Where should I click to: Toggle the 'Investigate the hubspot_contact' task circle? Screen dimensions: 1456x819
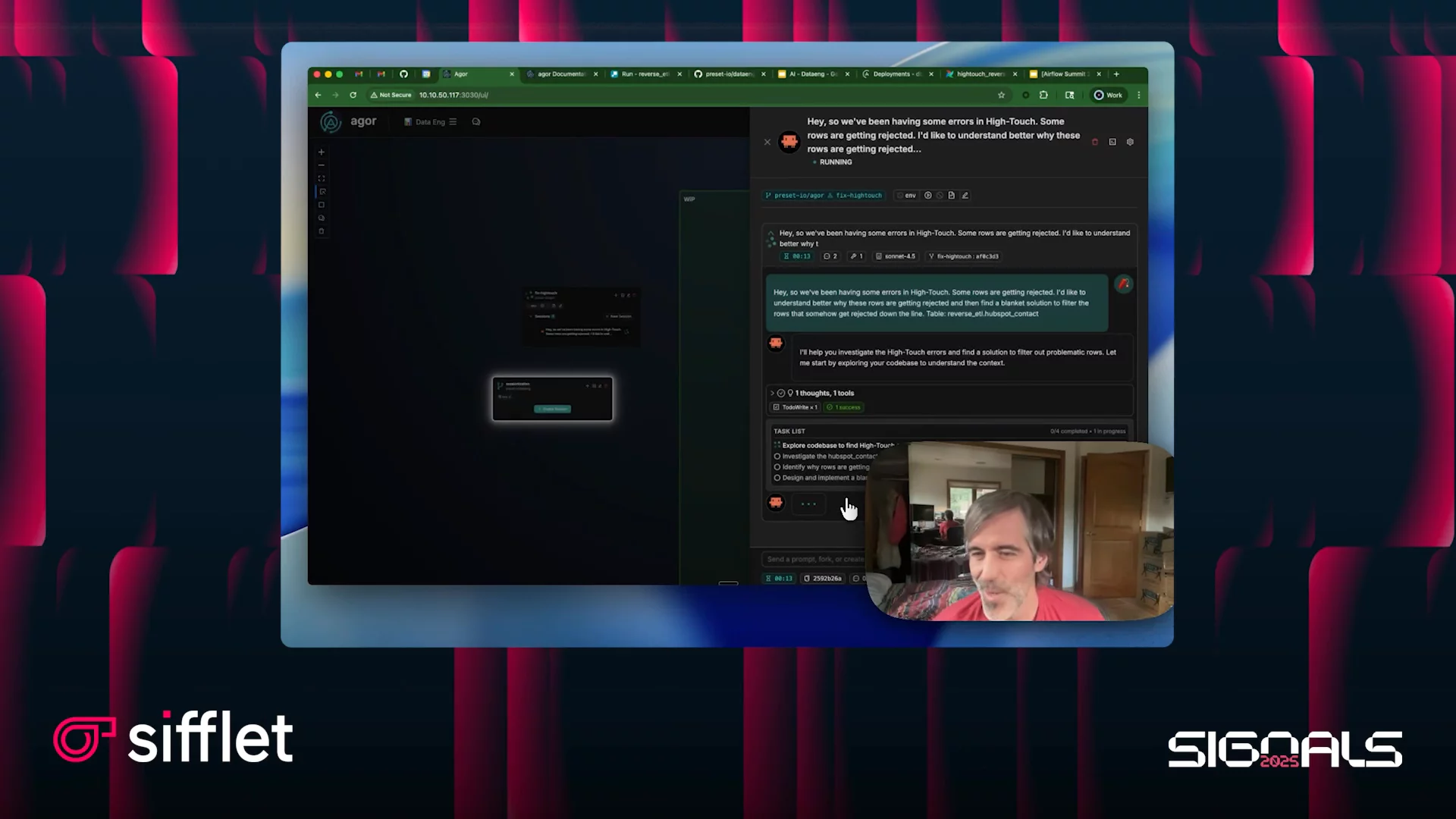tap(777, 457)
